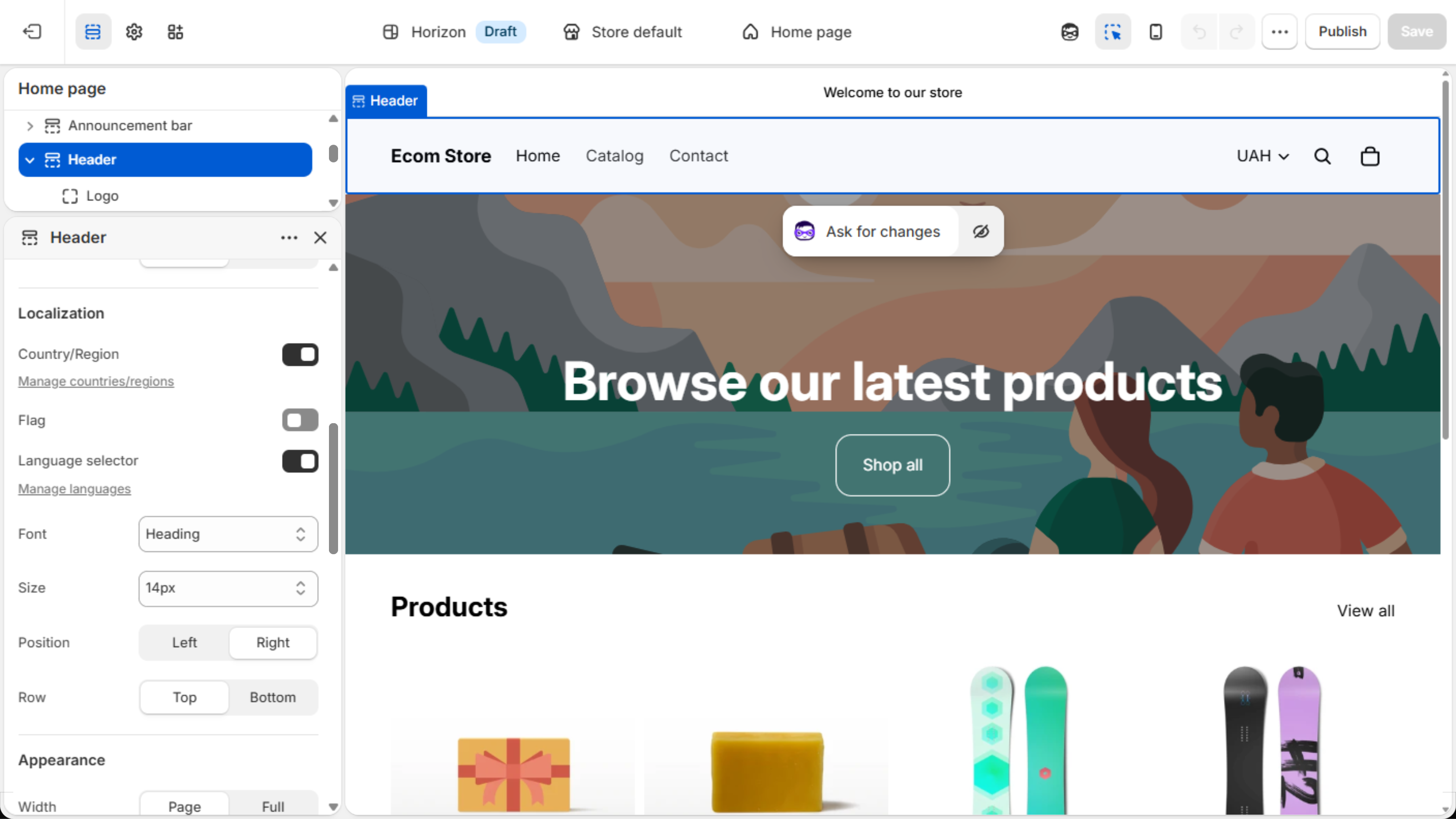1456x819 pixels.
Task: Click the undo arrow
Action: 1199,32
